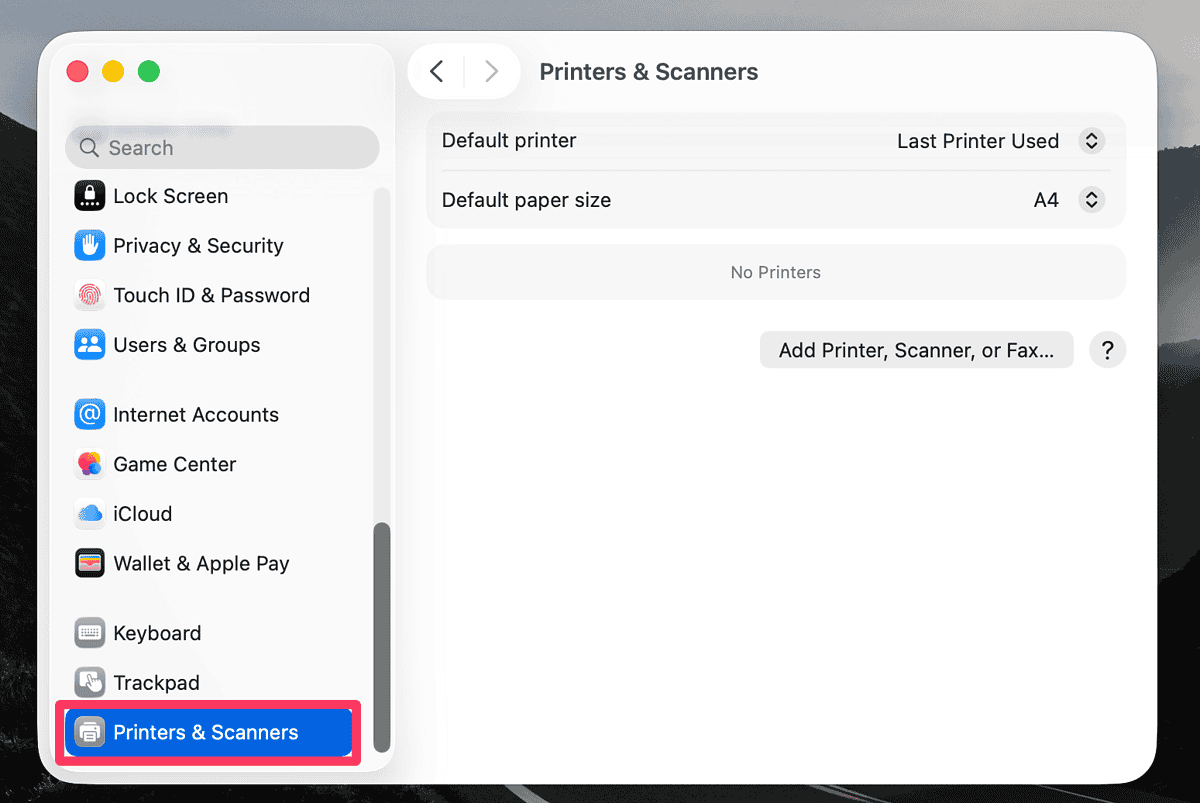
Task: Select the Lock Screen sidebar icon
Action: coord(89,196)
